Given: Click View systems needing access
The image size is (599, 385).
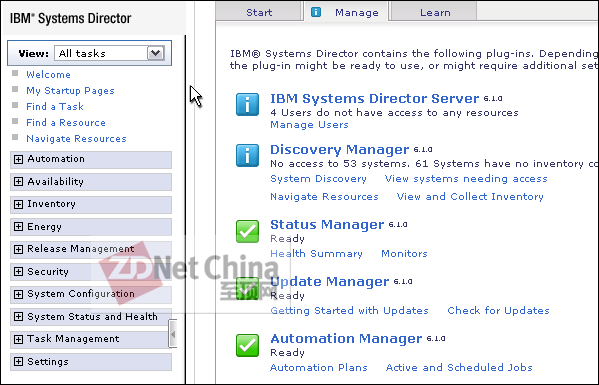Looking at the screenshot, I should pos(466,179).
